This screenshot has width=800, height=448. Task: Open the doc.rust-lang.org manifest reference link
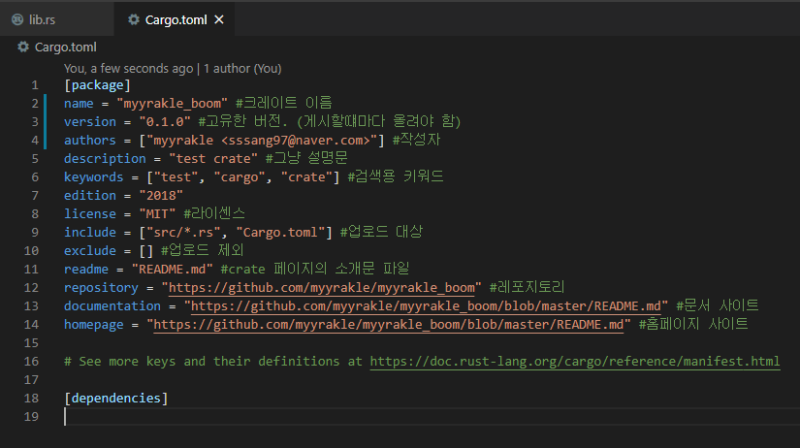pyautogui.click(x=575, y=361)
